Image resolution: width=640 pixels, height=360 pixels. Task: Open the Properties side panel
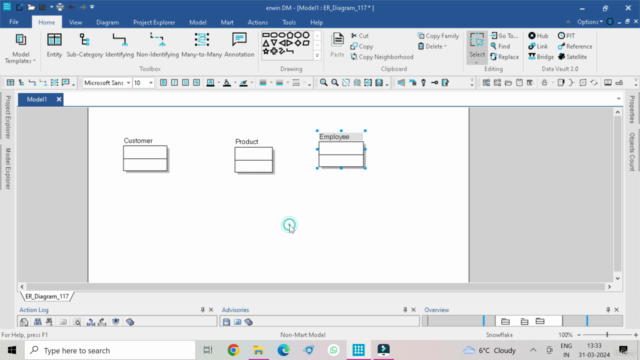pos(632,109)
